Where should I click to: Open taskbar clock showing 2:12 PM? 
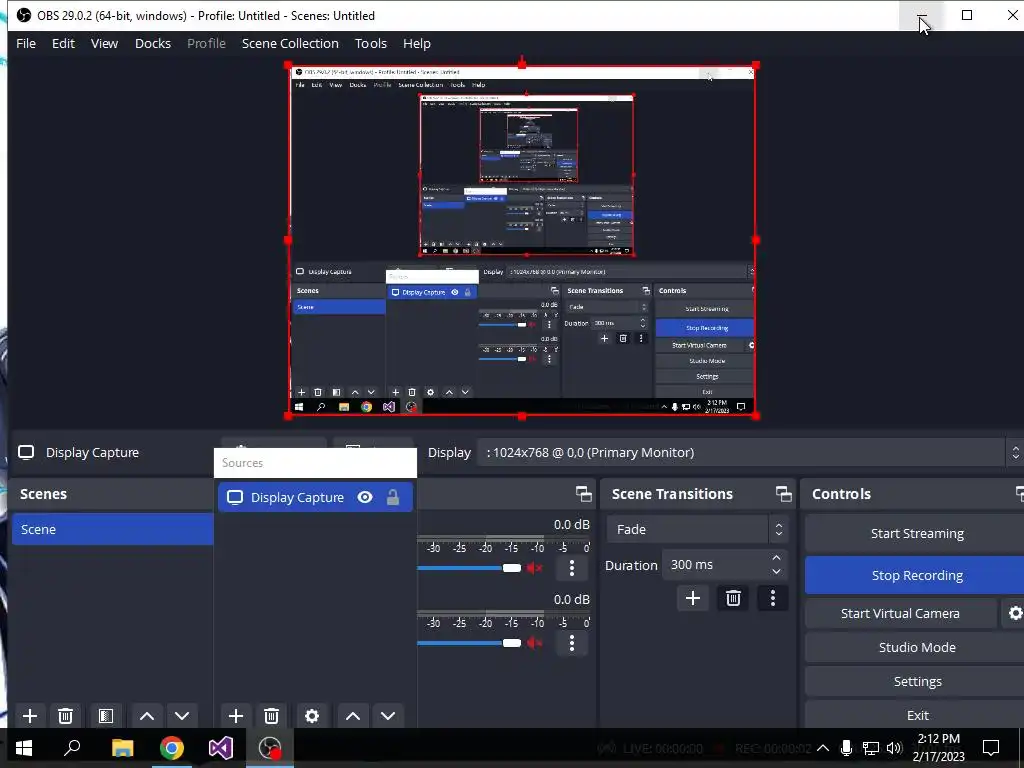pyautogui.click(x=938, y=748)
